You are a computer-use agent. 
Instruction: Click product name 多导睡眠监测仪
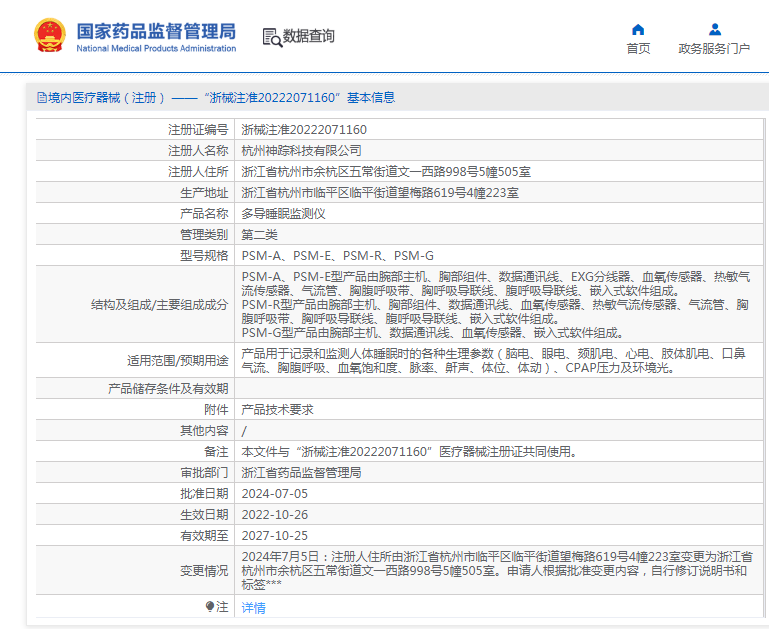click(x=284, y=214)
